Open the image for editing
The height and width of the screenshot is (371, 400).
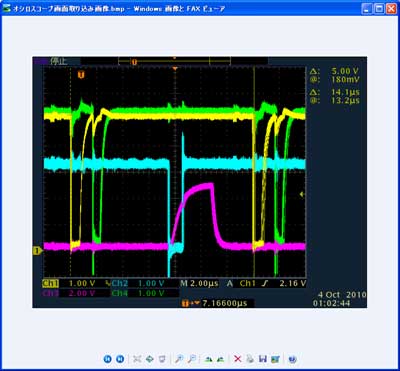pyautogui.click(x=275, y=359)
